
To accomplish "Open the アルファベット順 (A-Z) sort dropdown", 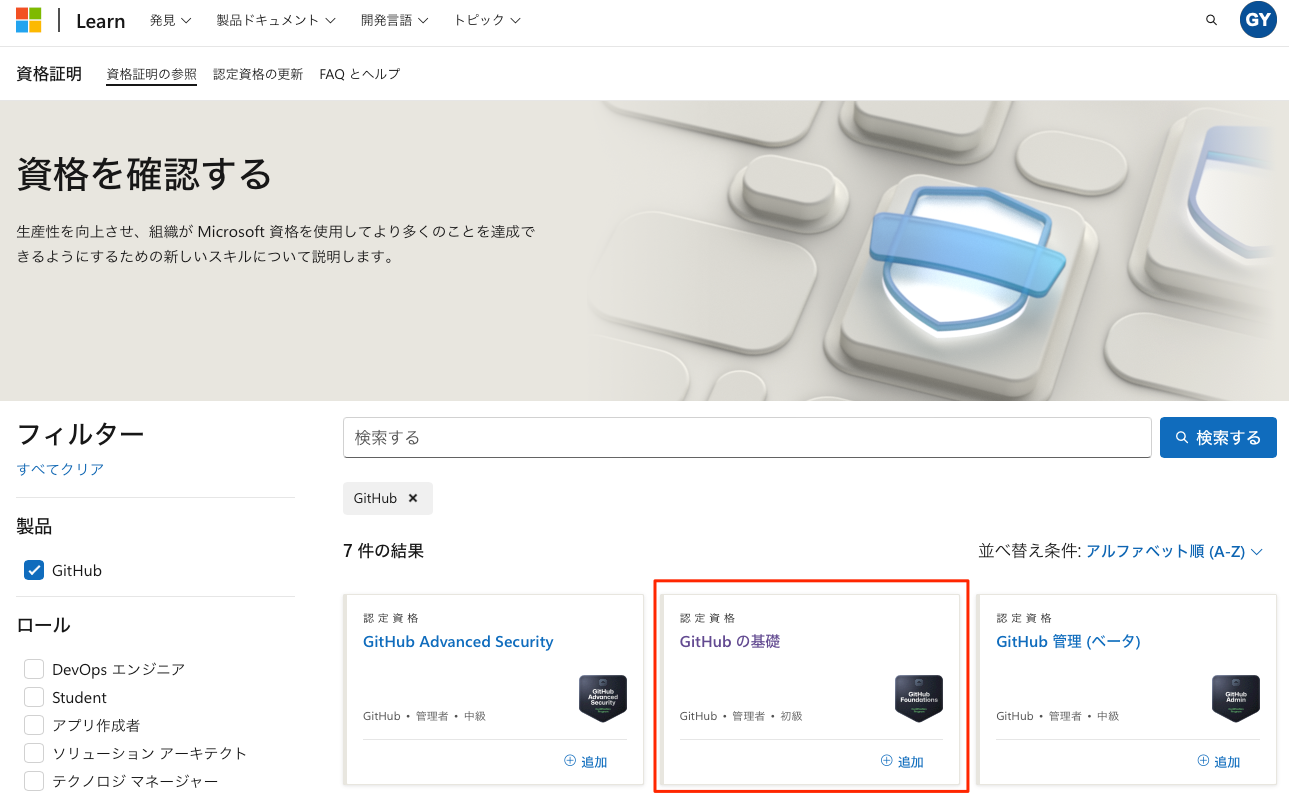I will point(1175,551).
